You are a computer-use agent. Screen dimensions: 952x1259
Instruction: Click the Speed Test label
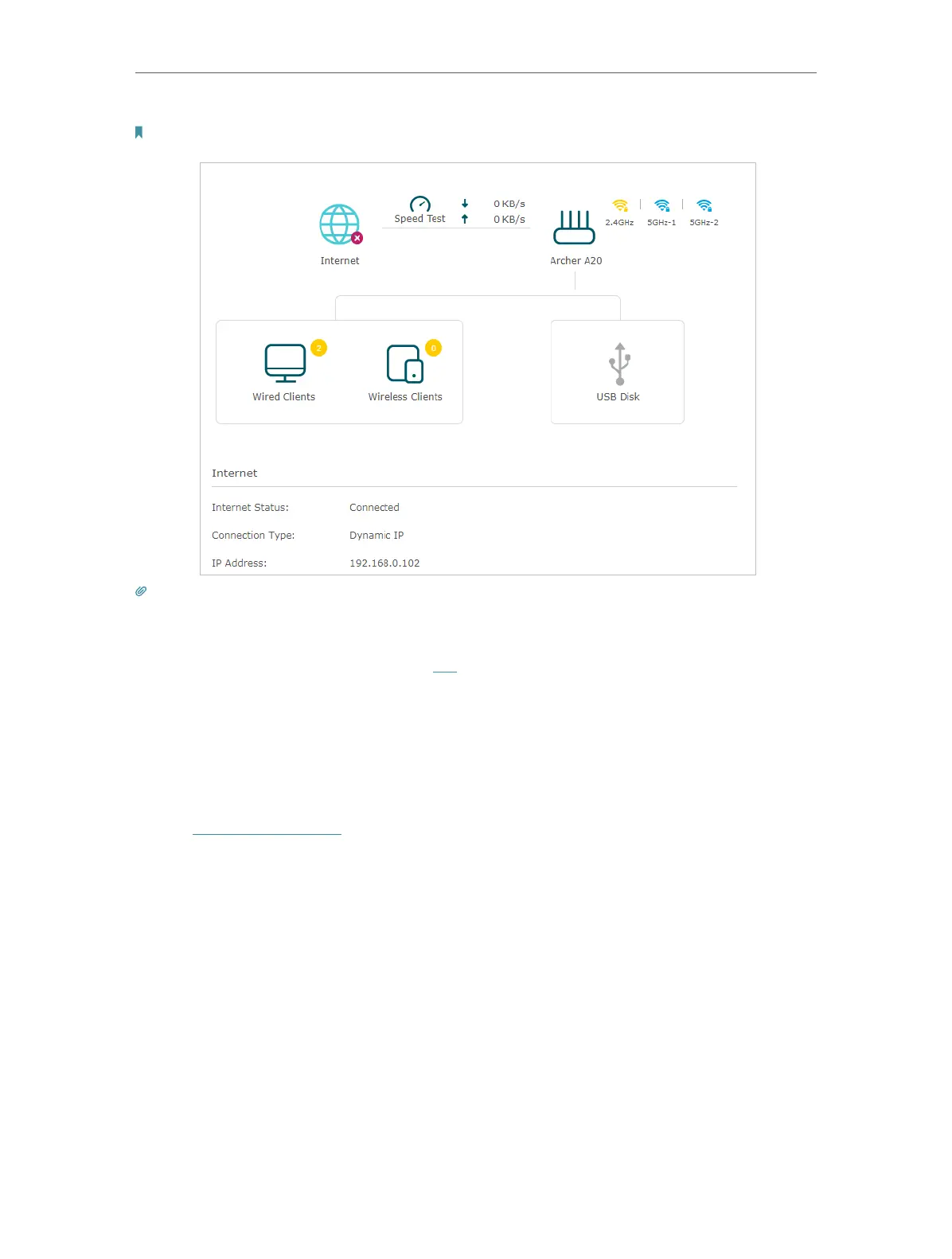pos(419,219)
